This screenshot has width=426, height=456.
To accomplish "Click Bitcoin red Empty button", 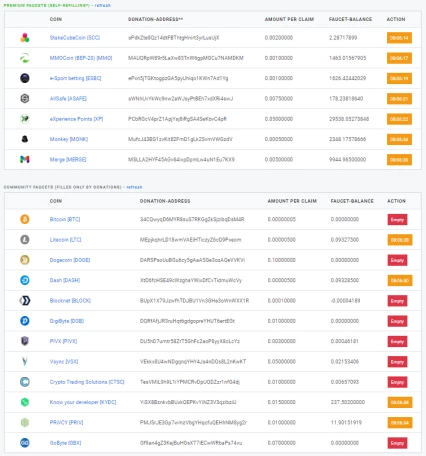I will click(397, 220).
